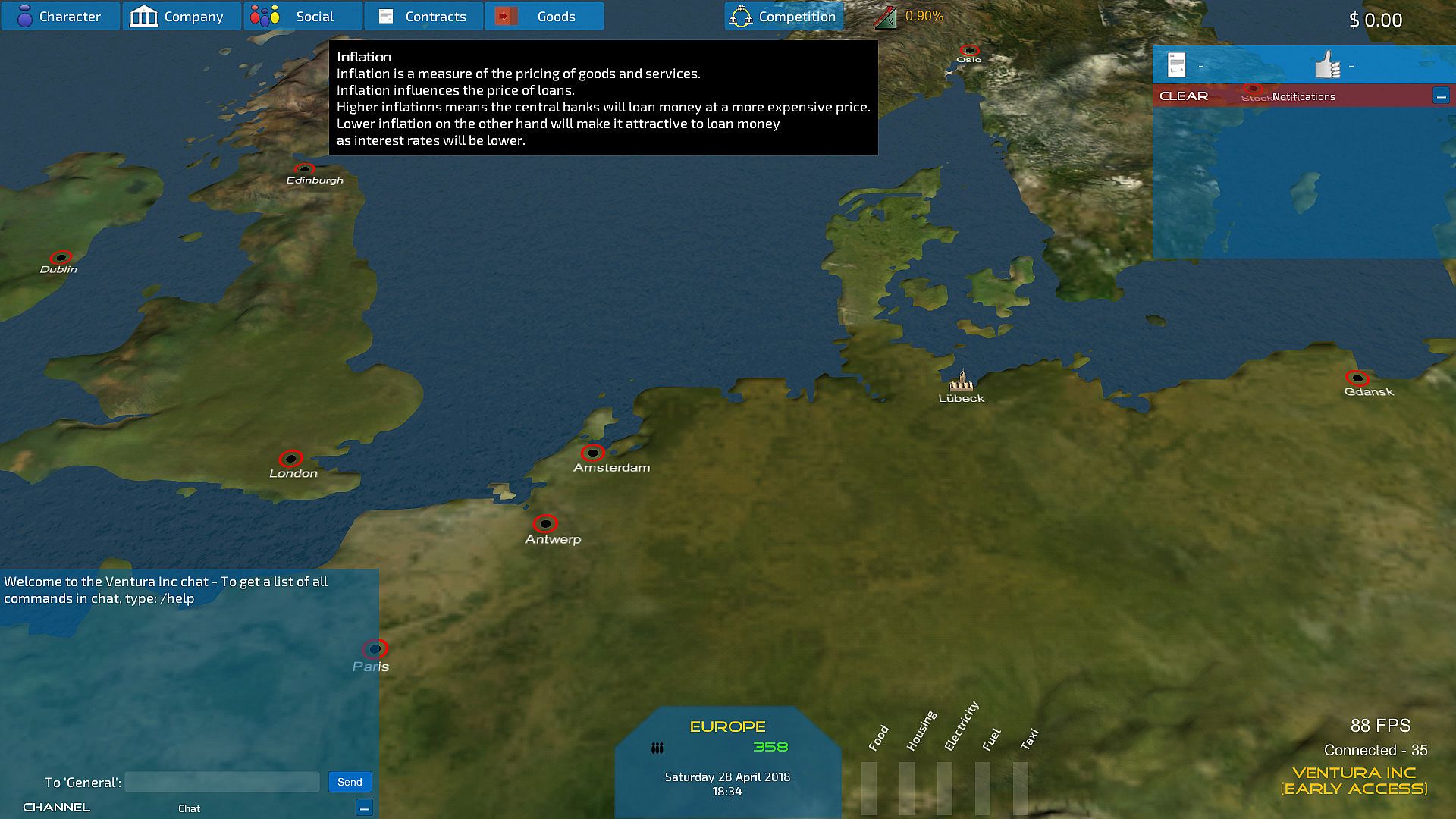Click the Food level bar

click(869, 788)
